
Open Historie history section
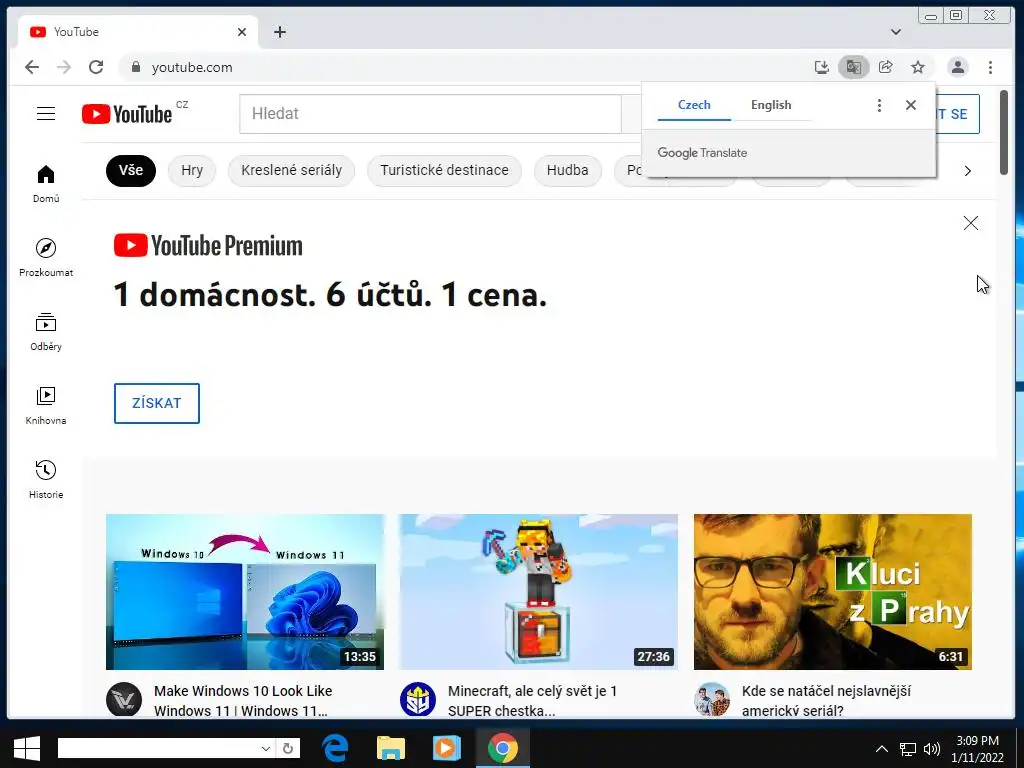pyautogui.click(x=46, y=480)
